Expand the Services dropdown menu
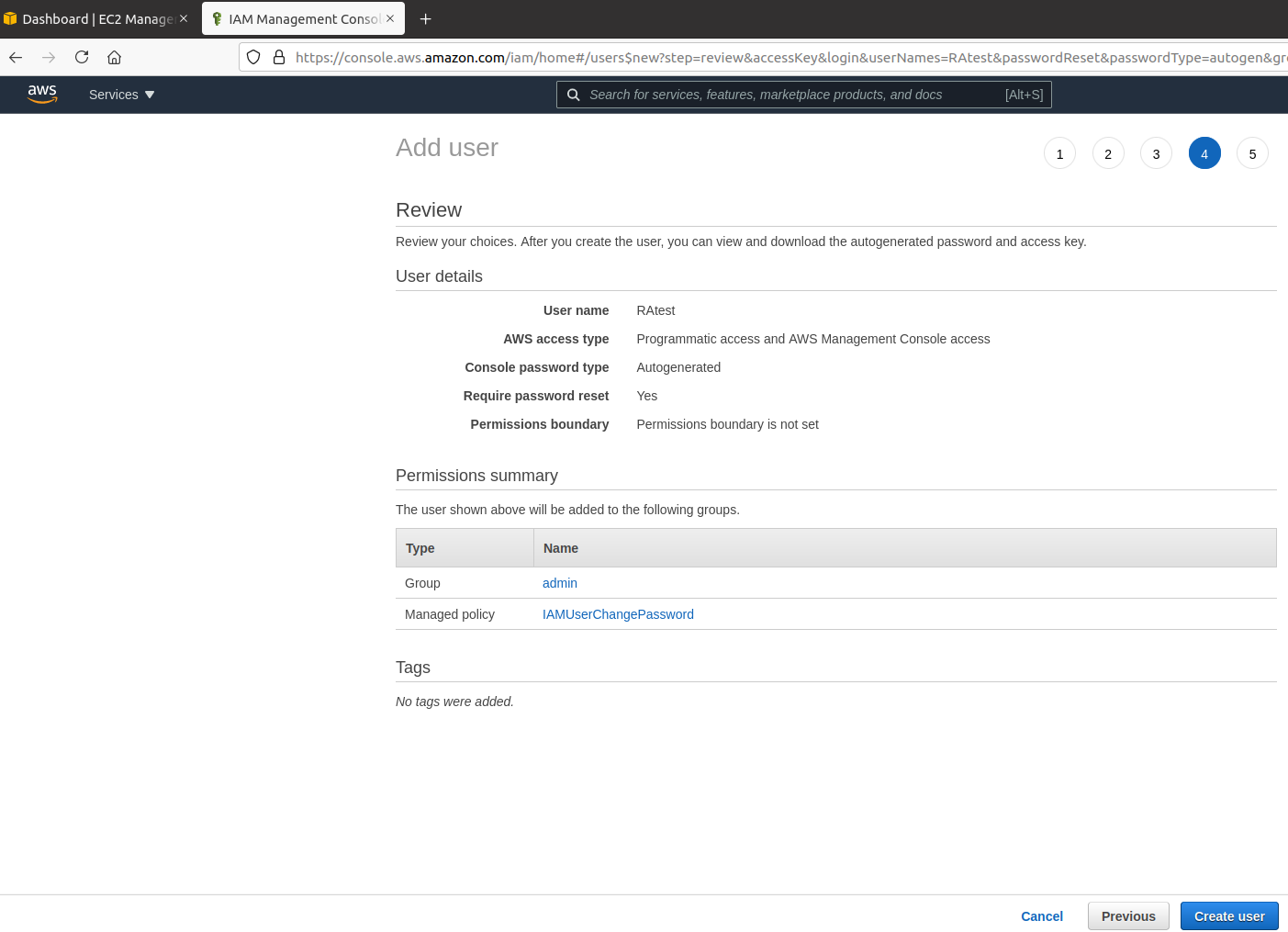The height and width of the screenshot is (932, 1288). coord(122,95)
